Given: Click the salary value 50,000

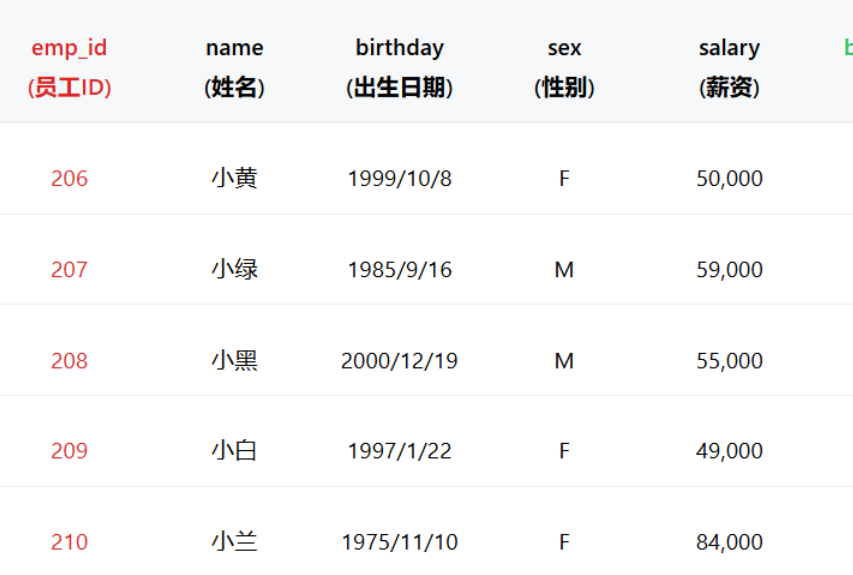Looking at the screenshot, I should 729,179.
